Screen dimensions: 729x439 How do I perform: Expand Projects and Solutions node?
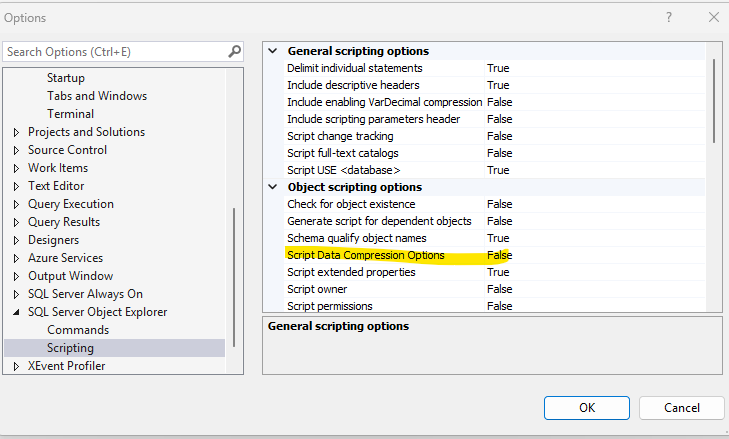click(x=16, y=133)
